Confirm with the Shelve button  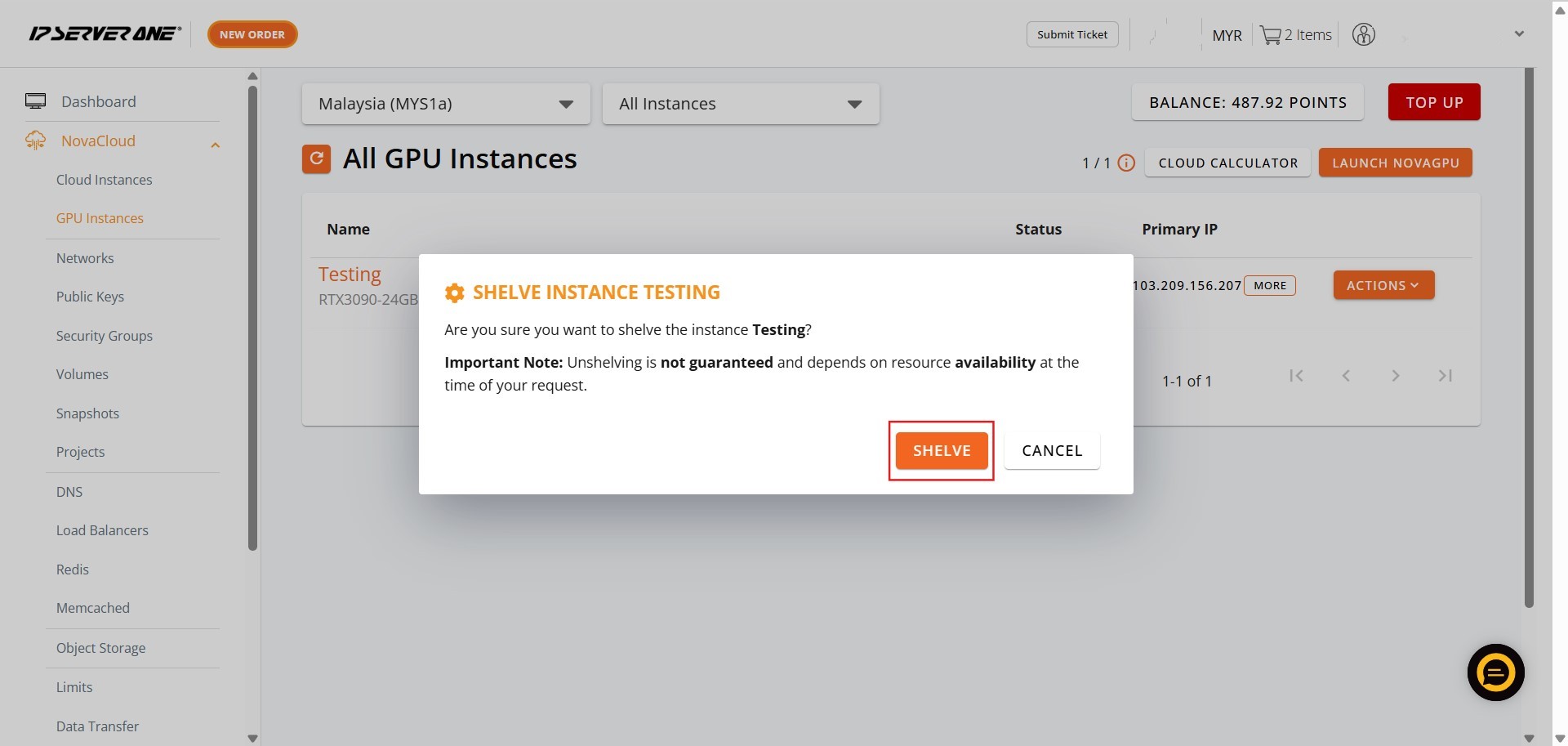click(941, 451)
